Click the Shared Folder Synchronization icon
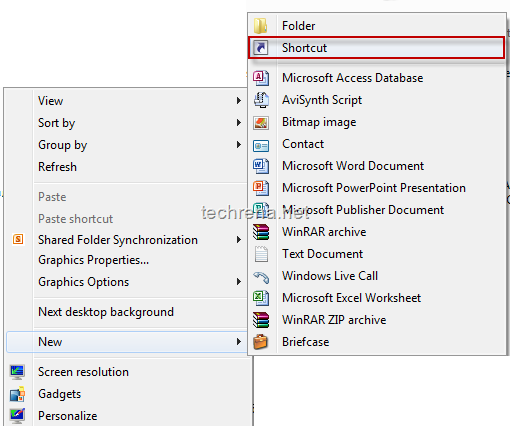Image resolution: width=510 pixels, height=426 pixels. coord(18,239)
